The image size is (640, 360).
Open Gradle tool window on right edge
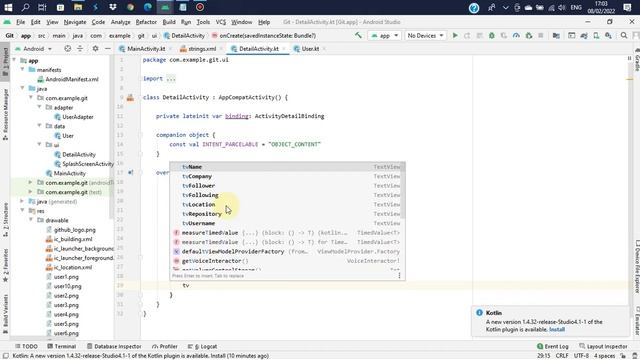point(636,59)
